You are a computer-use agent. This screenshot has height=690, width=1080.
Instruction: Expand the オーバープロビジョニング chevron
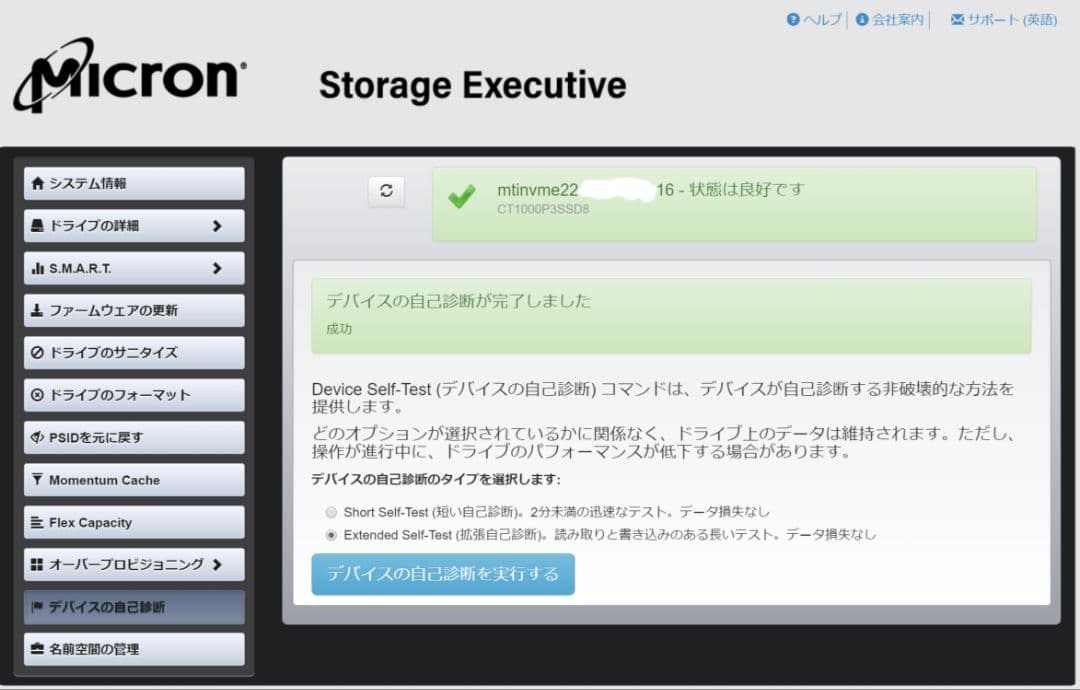point(217,564)
